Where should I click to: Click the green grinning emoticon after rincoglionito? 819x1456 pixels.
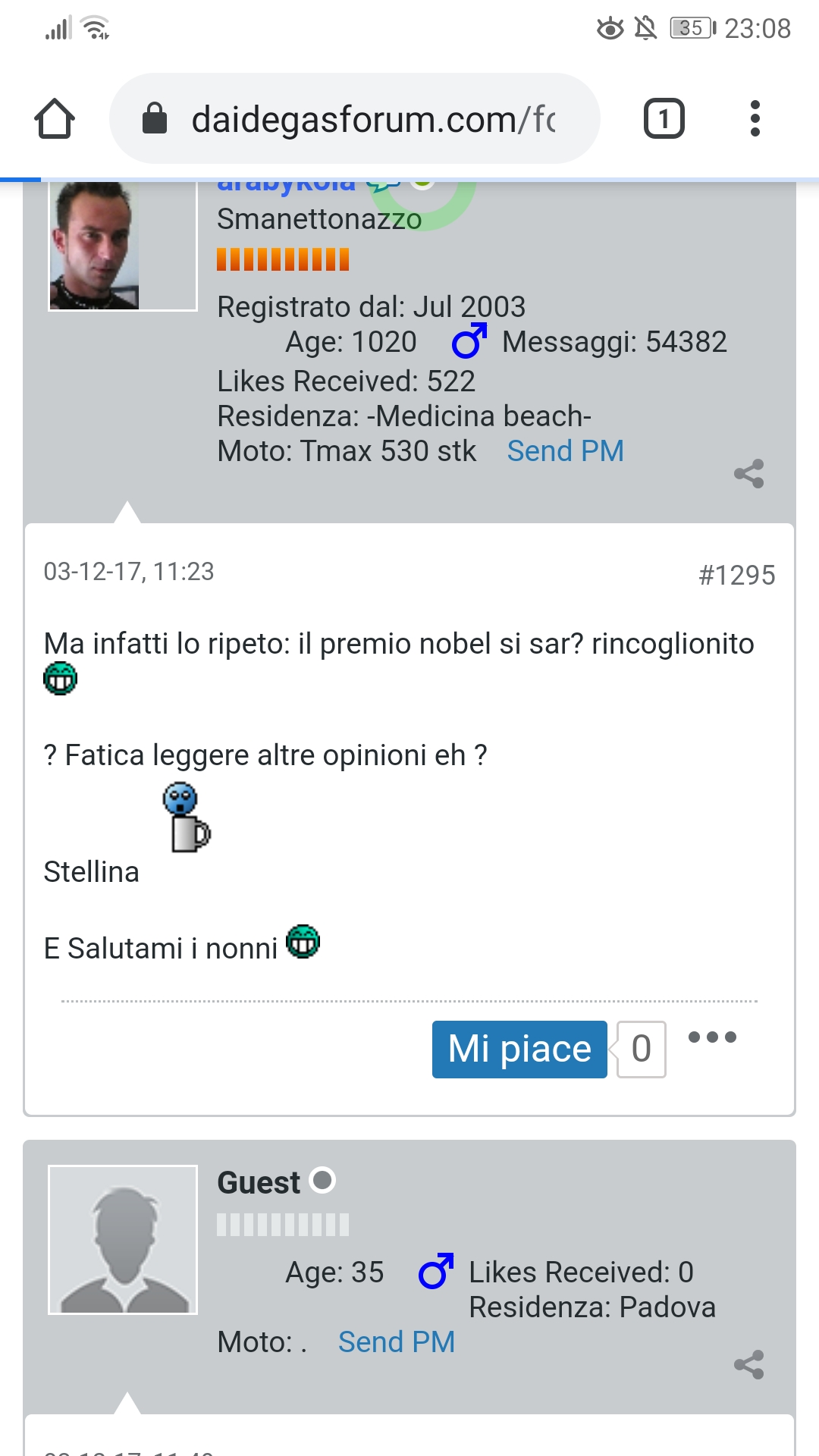coord(60,679)
